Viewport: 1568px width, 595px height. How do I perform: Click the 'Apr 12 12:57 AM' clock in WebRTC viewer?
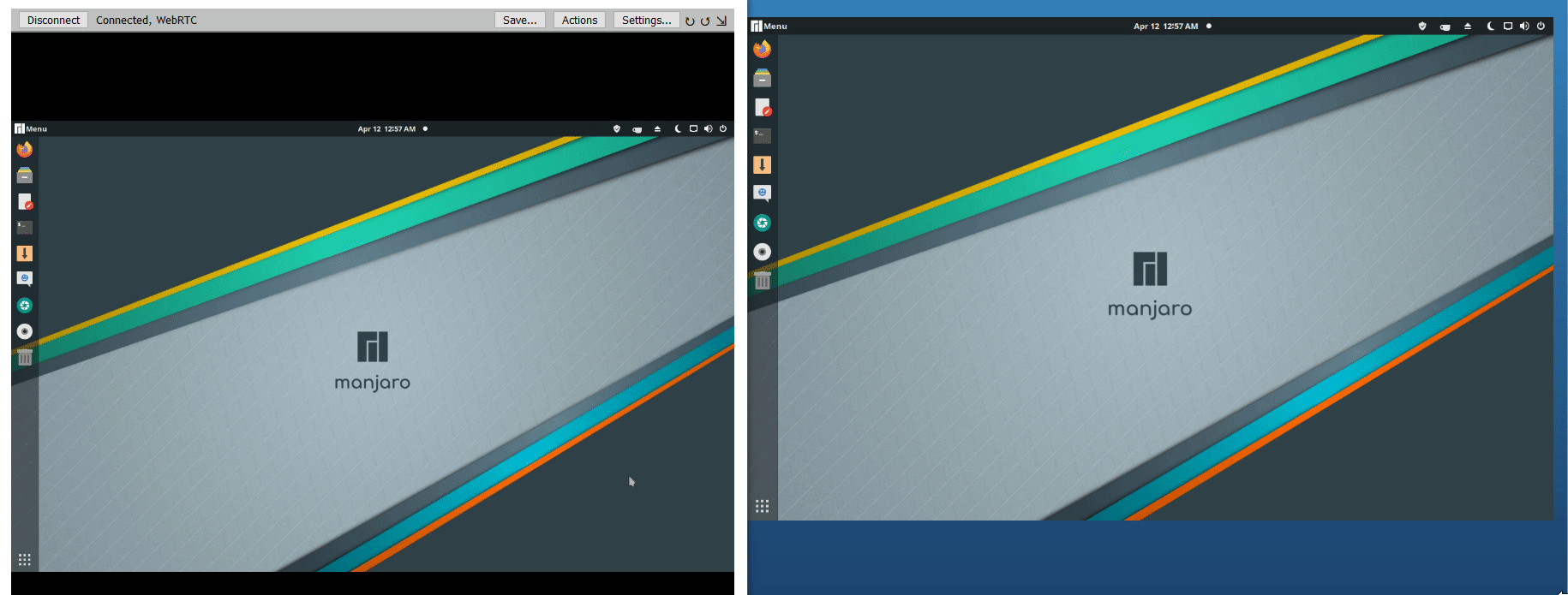[386, 129]
